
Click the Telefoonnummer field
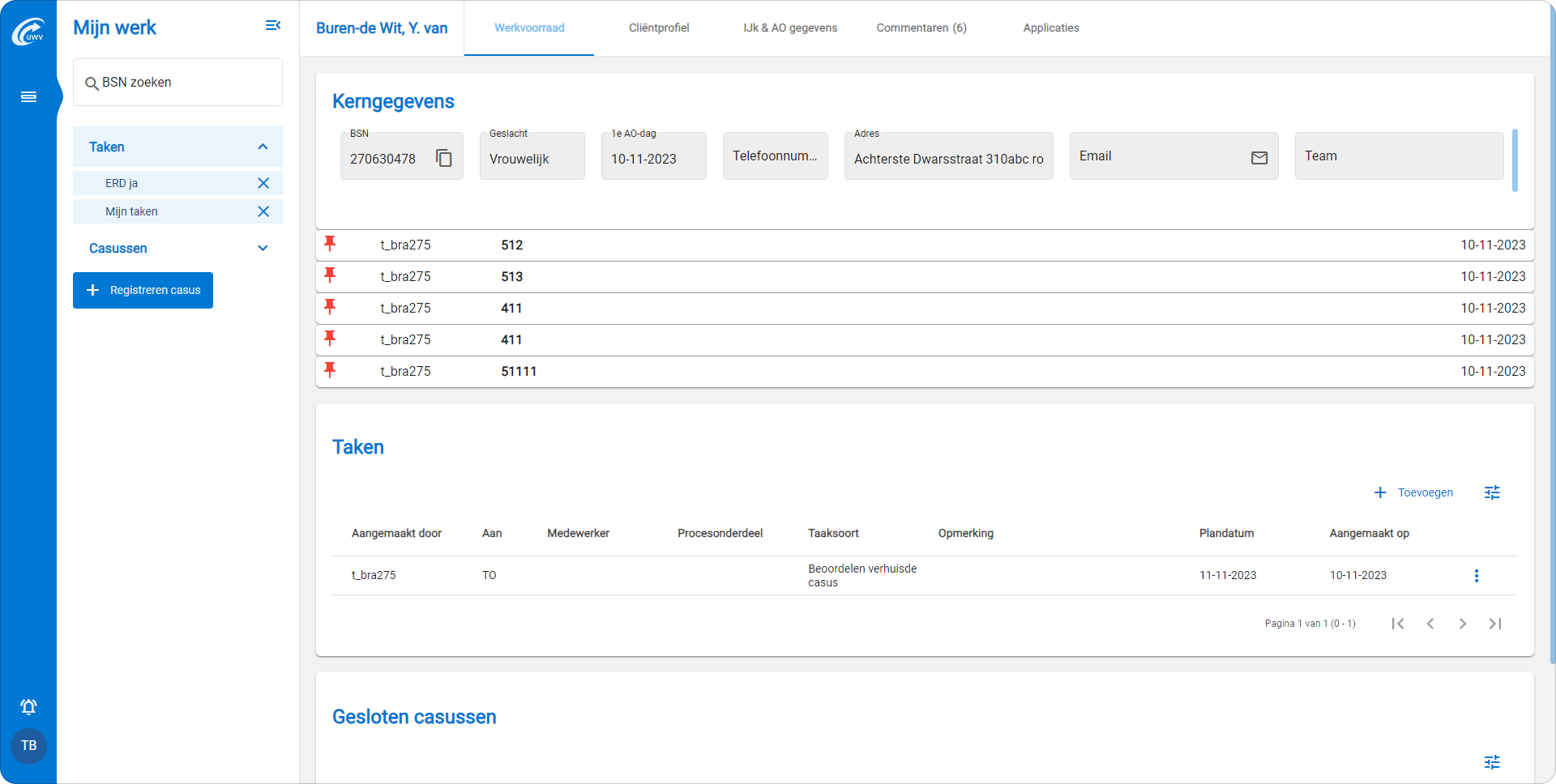pyautogui.click(x=776, y=156)
